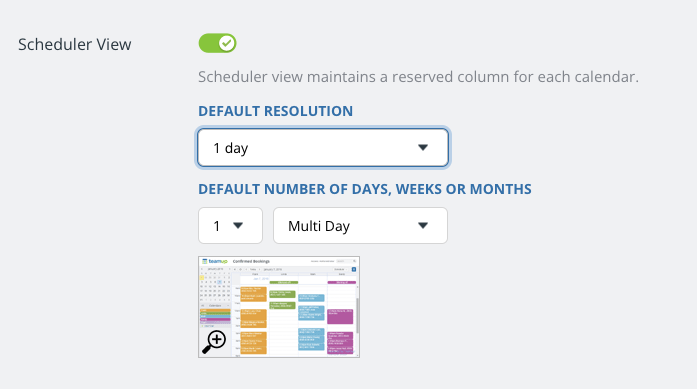
Task: Click the teamup logo in preview thumbnail
Action: click(215, 261)
